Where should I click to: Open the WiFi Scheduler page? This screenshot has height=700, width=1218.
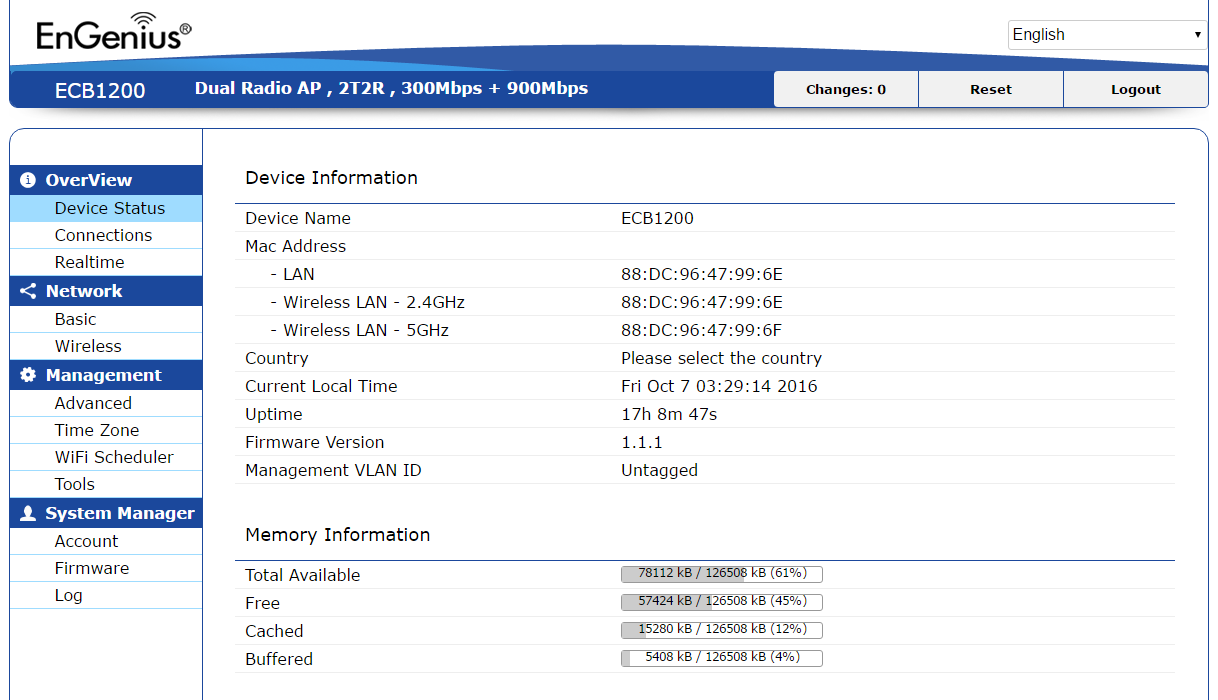point(106,457)
